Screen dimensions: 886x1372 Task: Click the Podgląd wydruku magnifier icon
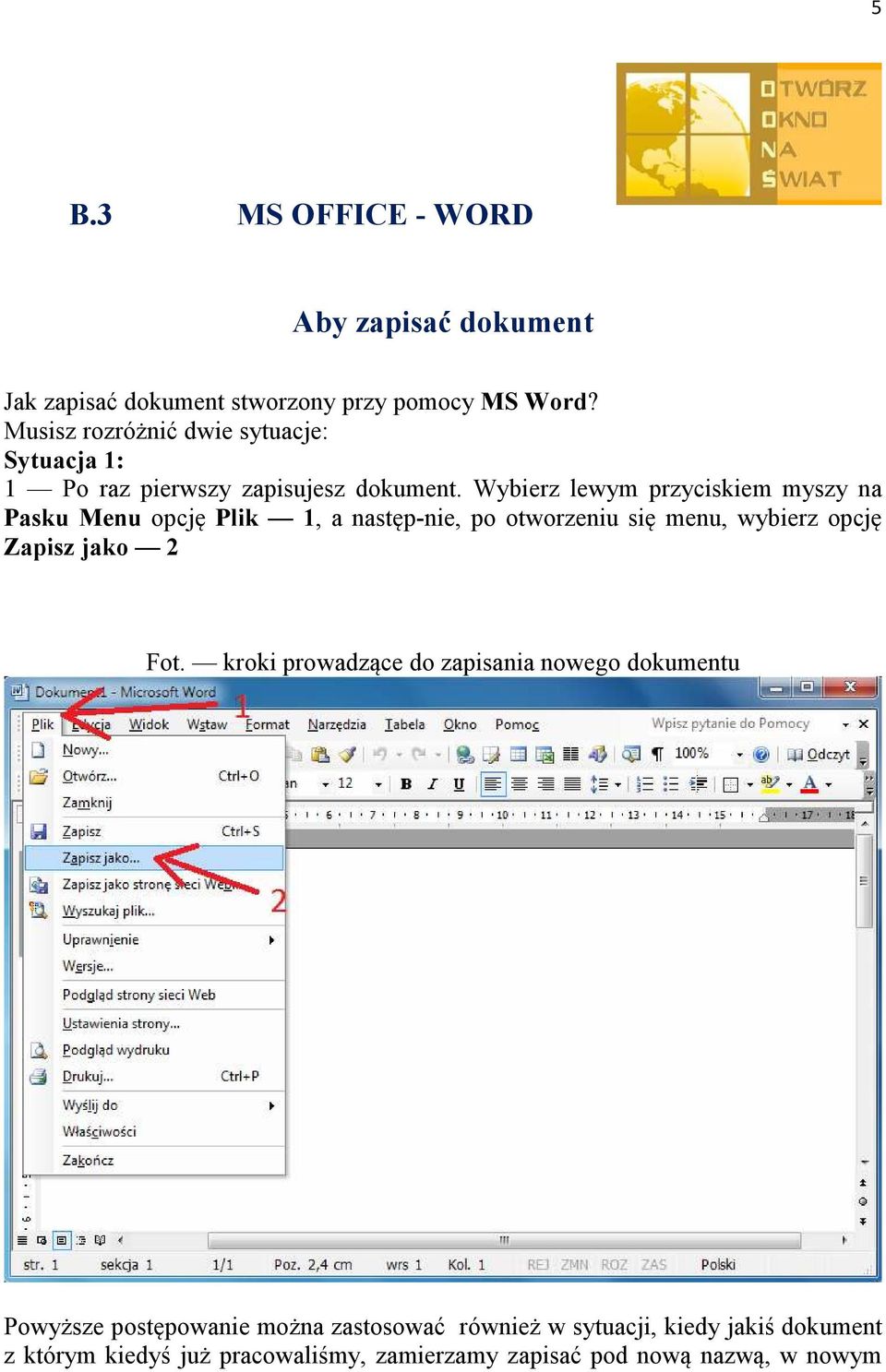pyautogui.click(x=39, y=1050)
